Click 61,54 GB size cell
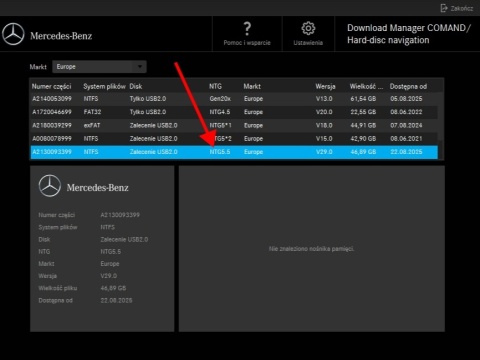This screenshot has width=480, height=360. tap(363, 99)
